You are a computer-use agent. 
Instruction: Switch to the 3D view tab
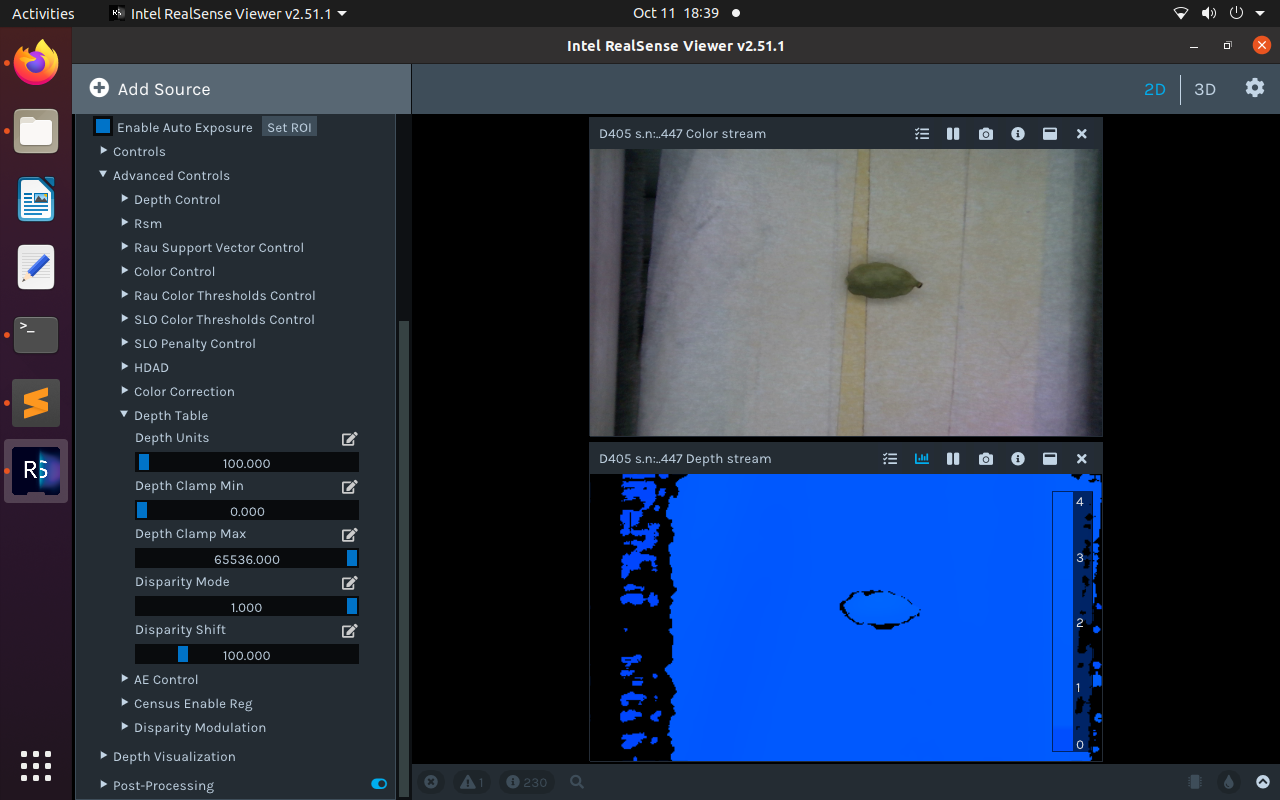1205,89
